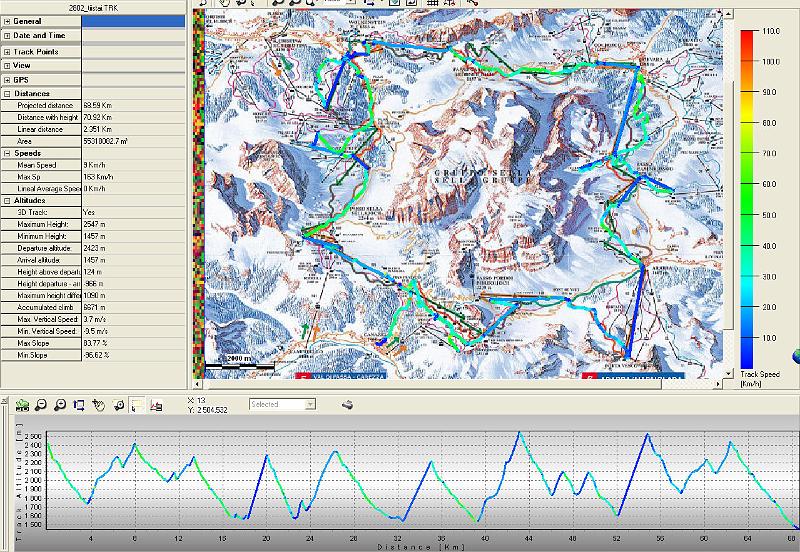This screenshot has height=552, width=800.
Task: Click the 6671 m accumulated climb value
Action: (x=94, y=308)
